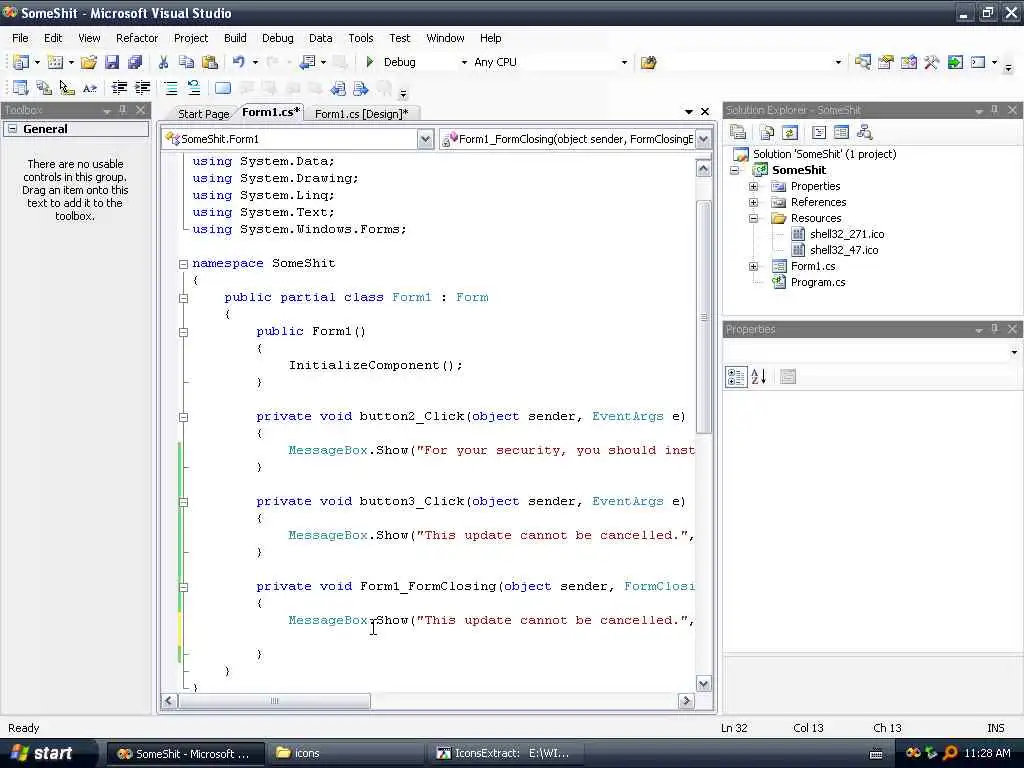Click View Code icon in Solution Explorer
The image size is (1024, 768).
click(818, 133)
